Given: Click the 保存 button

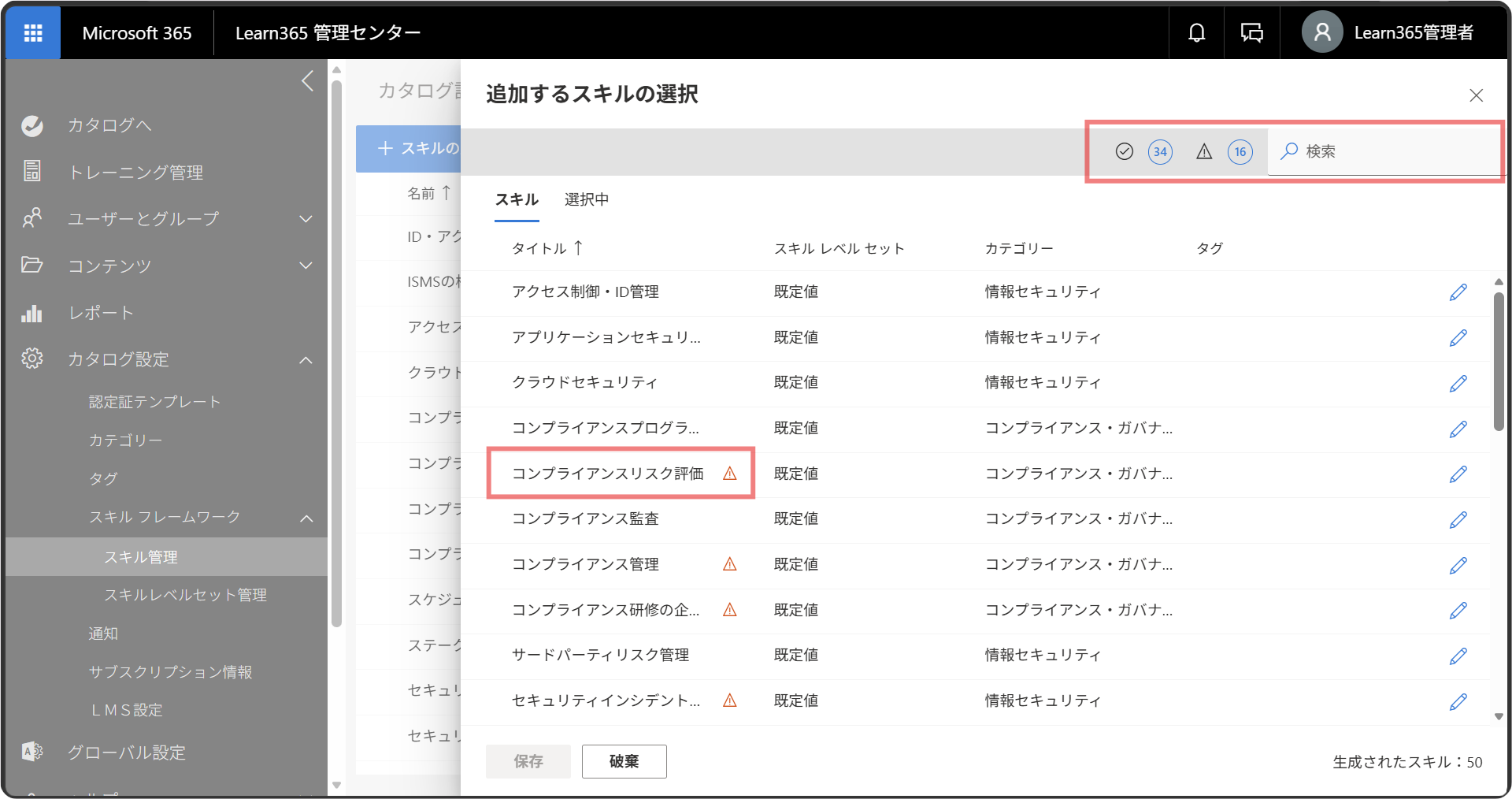Looking at the screenshot, I should pos(528,761).
